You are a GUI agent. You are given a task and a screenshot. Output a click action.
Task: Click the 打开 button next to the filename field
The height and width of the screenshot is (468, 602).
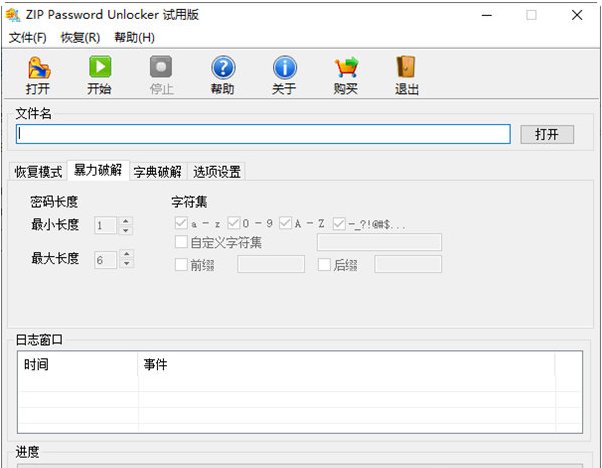[547, 134]
